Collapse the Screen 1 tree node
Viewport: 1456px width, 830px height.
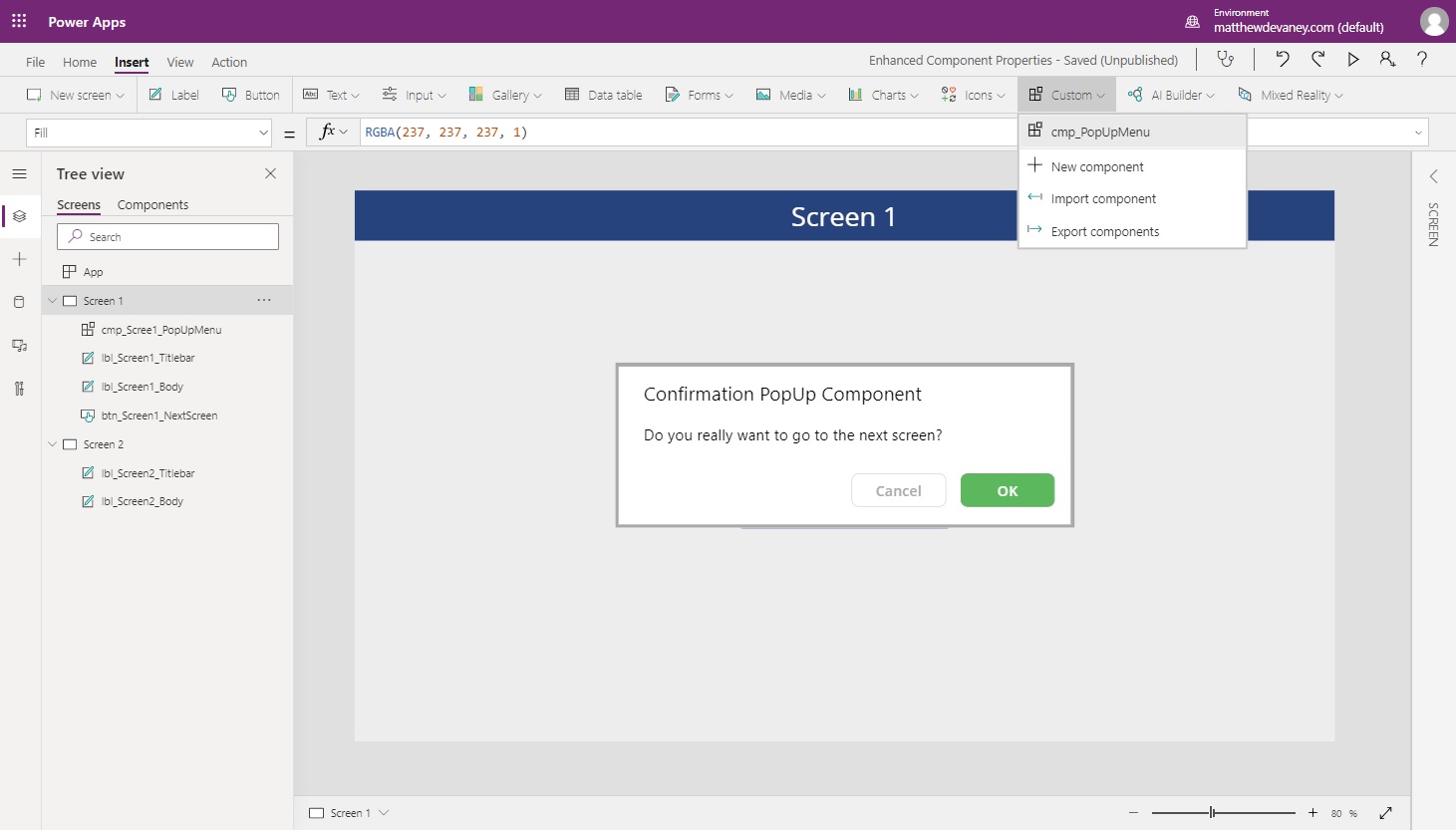pyautogui.click(x=53, y=300)
